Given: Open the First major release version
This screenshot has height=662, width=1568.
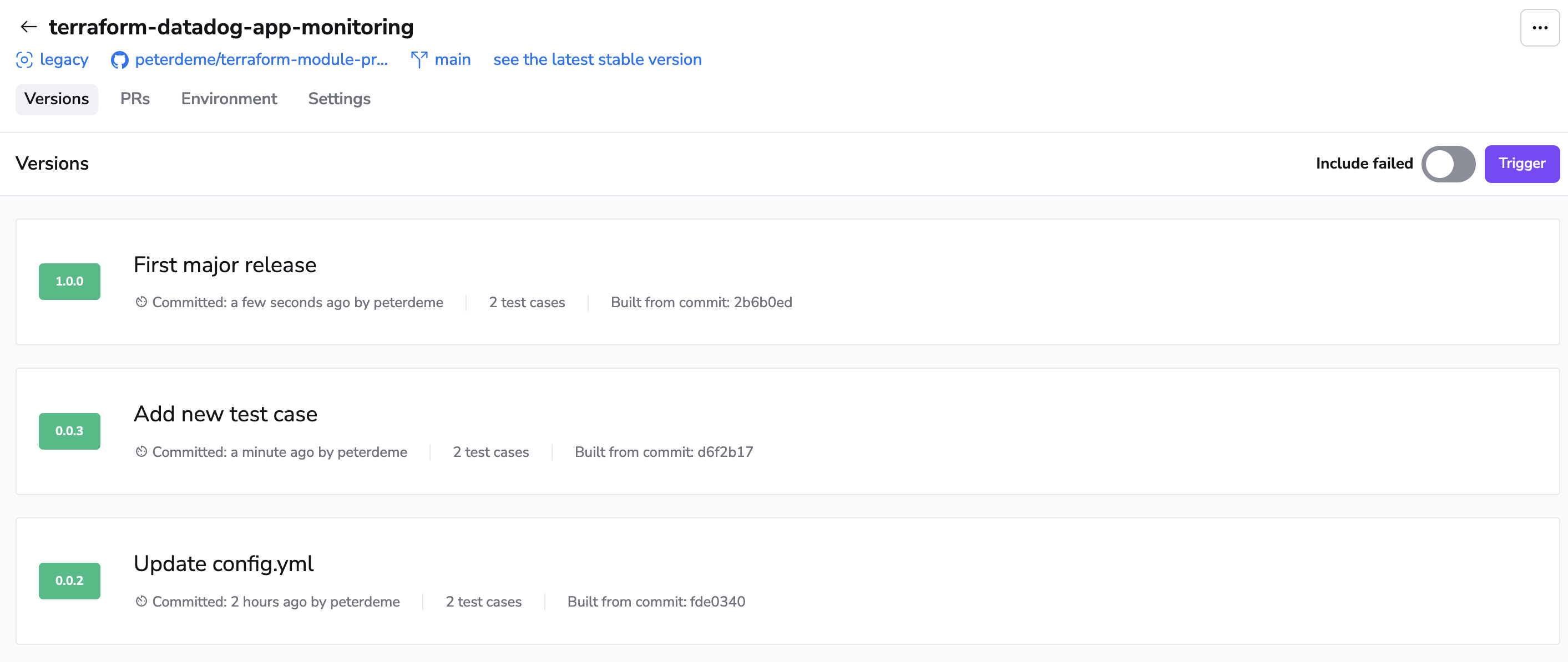Looking at the screenshot, I should (x=225, y=265).
